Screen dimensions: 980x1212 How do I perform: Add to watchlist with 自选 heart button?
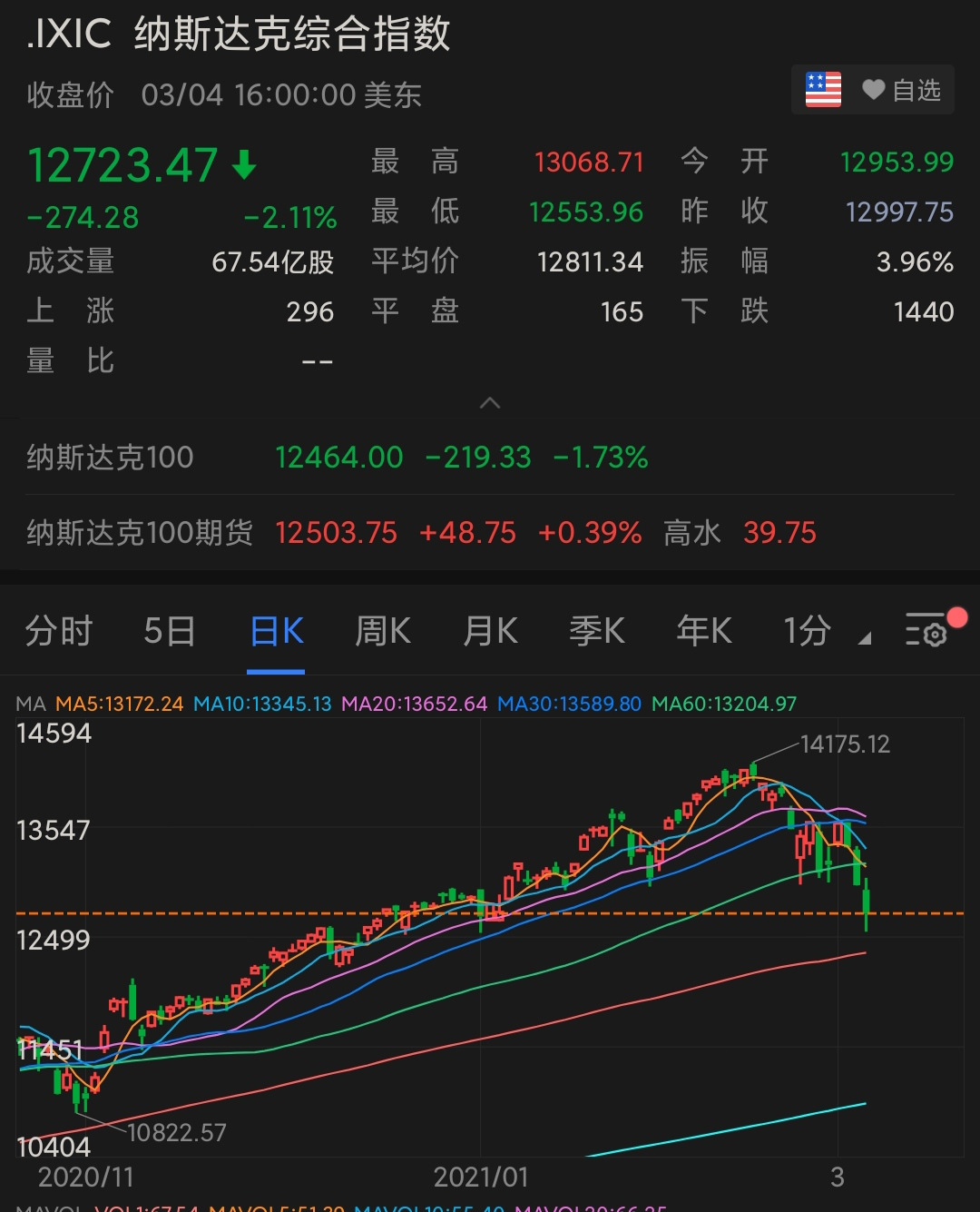point(901,90)
